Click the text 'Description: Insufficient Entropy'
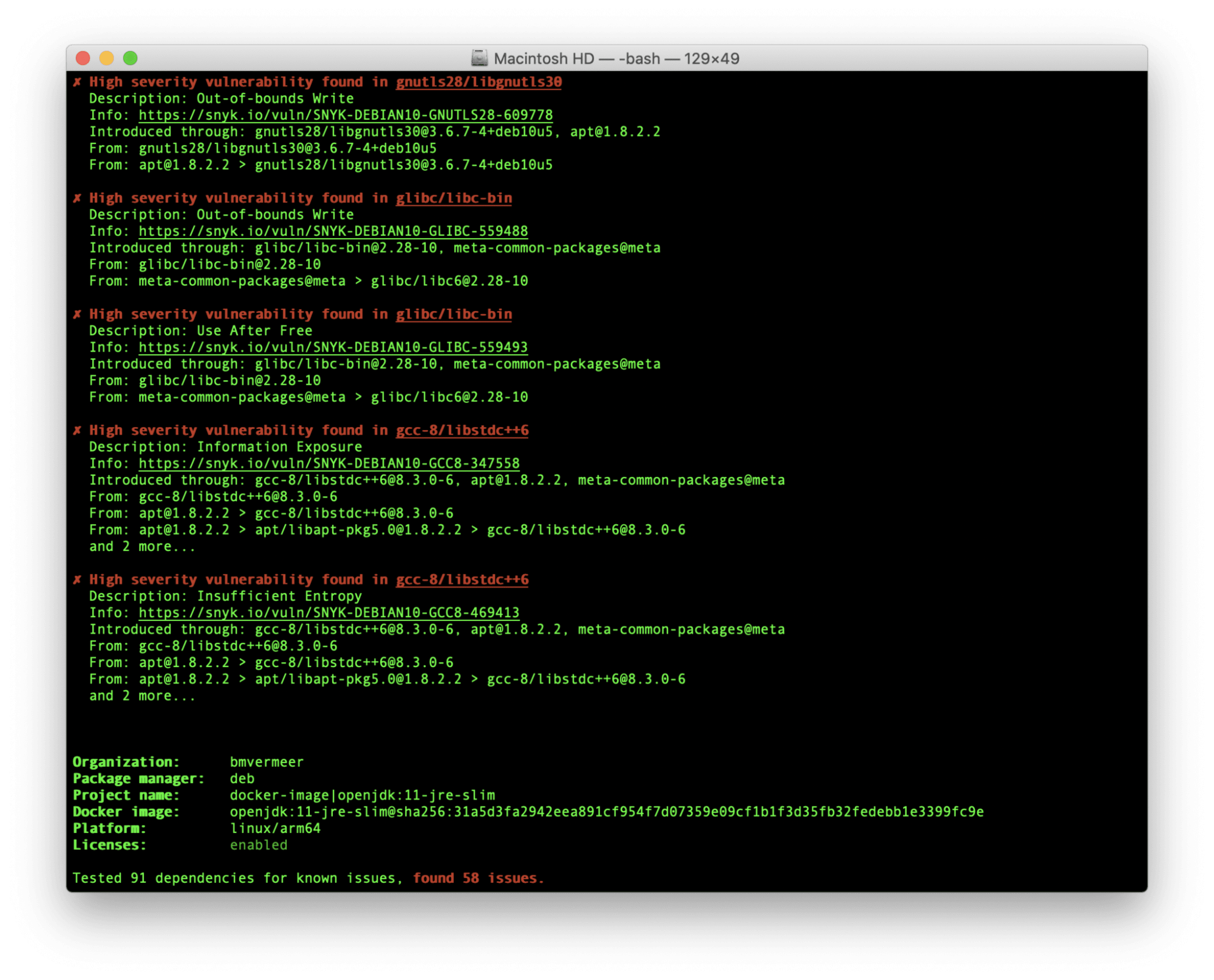1214x980 pixels. tap(225, 596)
